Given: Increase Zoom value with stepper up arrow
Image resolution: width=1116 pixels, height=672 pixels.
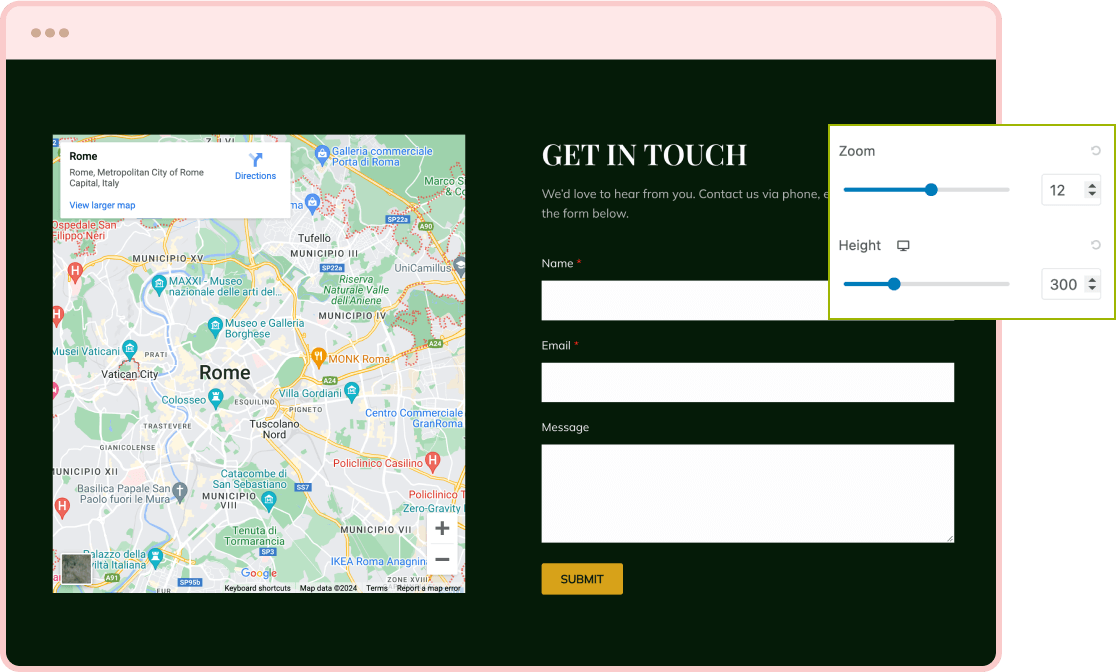Looking at the screenshot, I should (1093, 185).
